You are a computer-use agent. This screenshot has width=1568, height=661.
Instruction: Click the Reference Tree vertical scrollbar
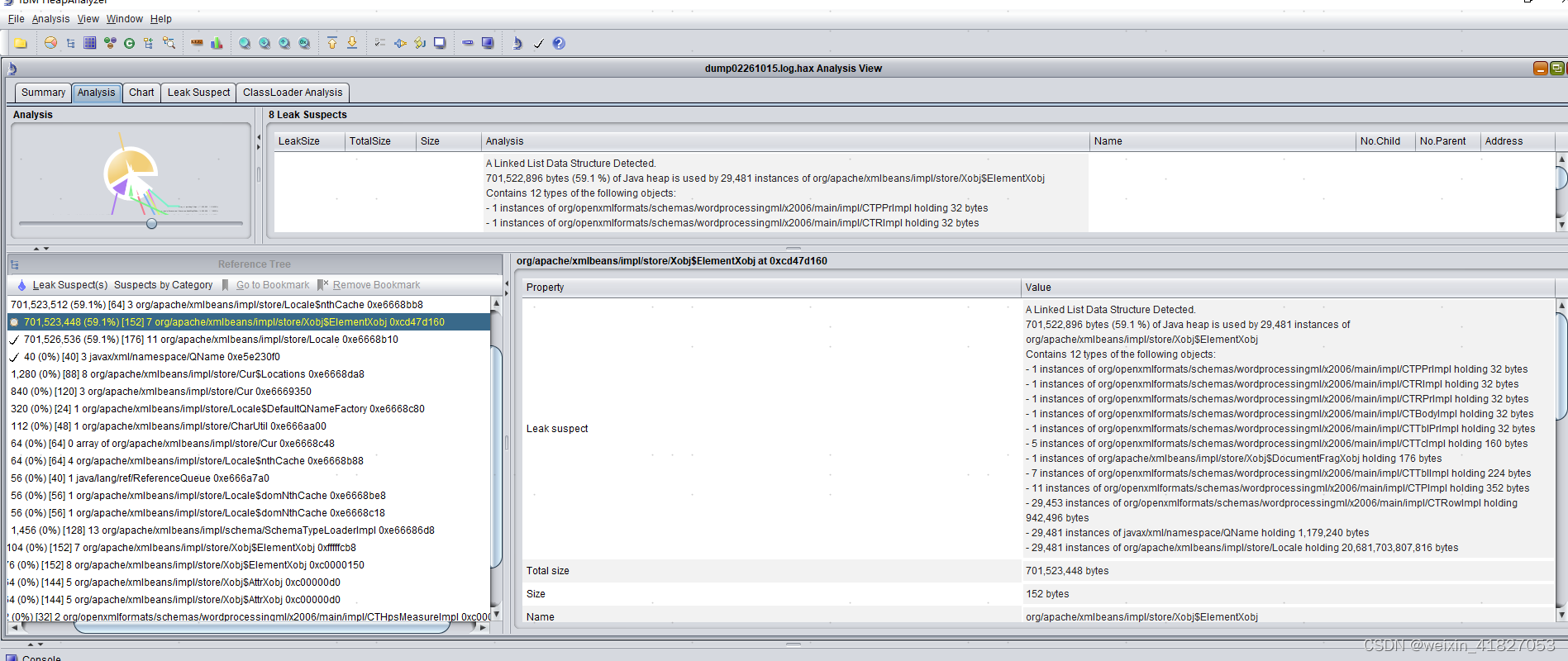[x=496, y=457]
